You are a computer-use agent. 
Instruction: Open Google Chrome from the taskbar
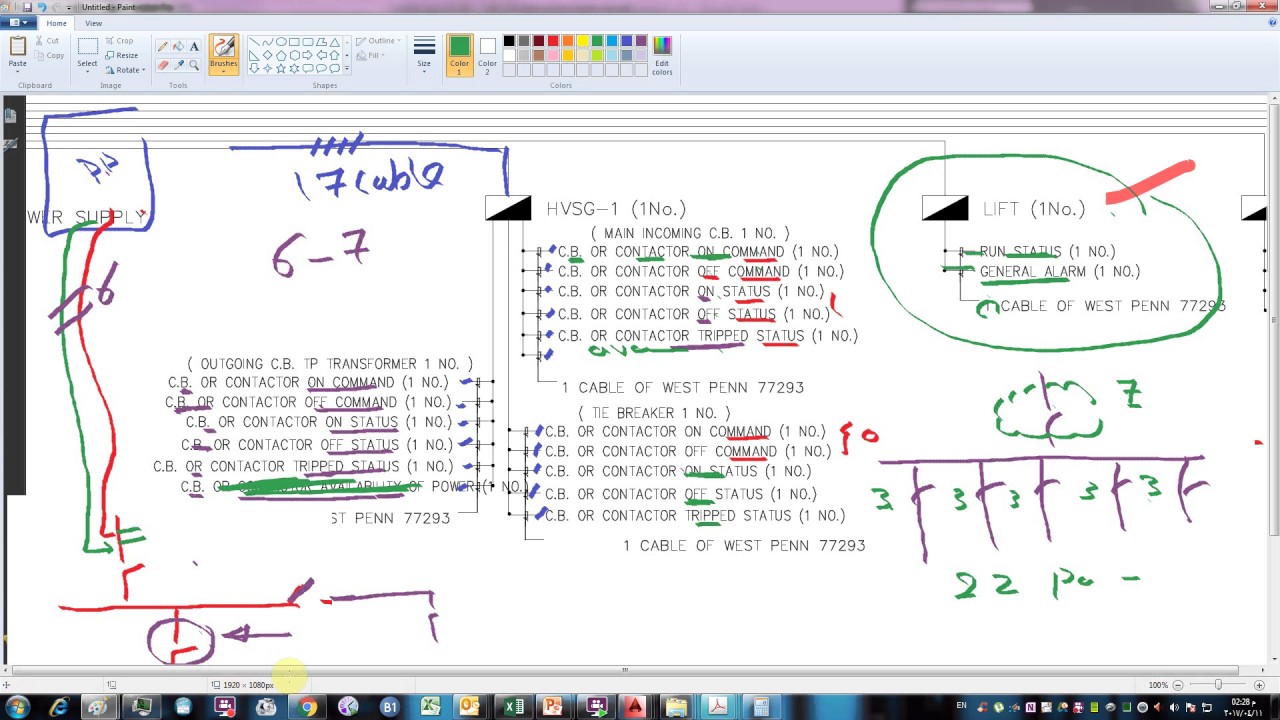307,707
